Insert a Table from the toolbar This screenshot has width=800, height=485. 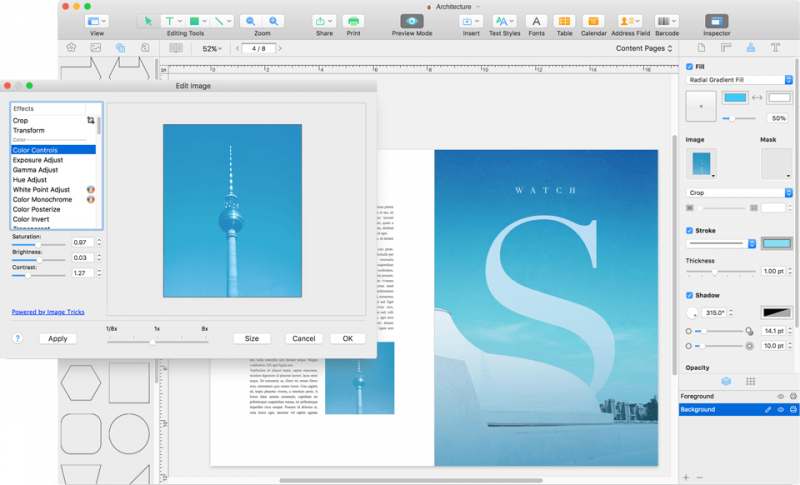point(564,20)
